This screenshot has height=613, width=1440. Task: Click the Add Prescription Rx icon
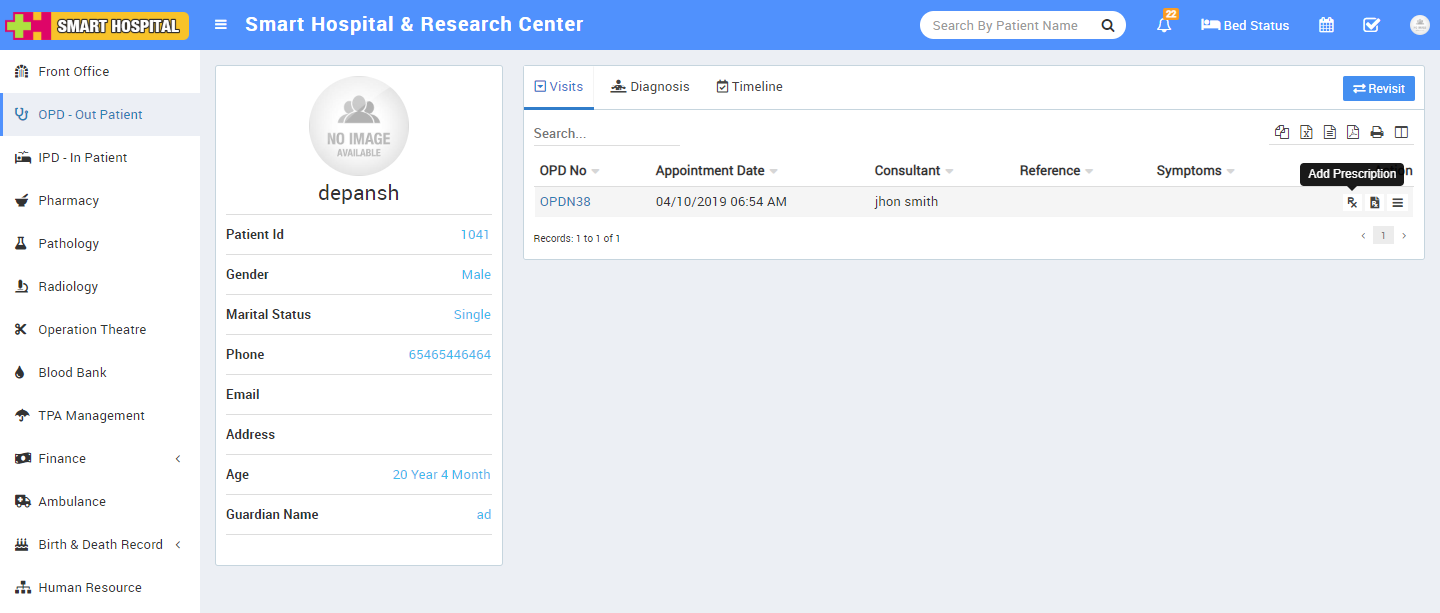pyautogui.click(x=1352, y=203)
